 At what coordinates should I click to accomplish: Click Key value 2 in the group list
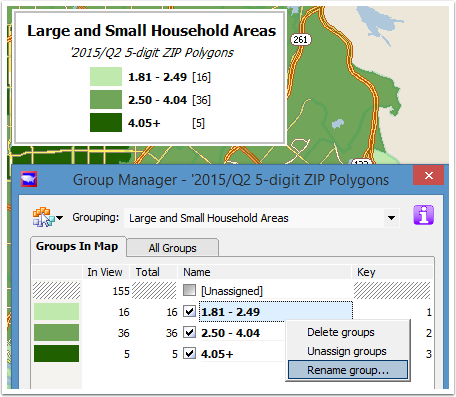coord(429,333)
